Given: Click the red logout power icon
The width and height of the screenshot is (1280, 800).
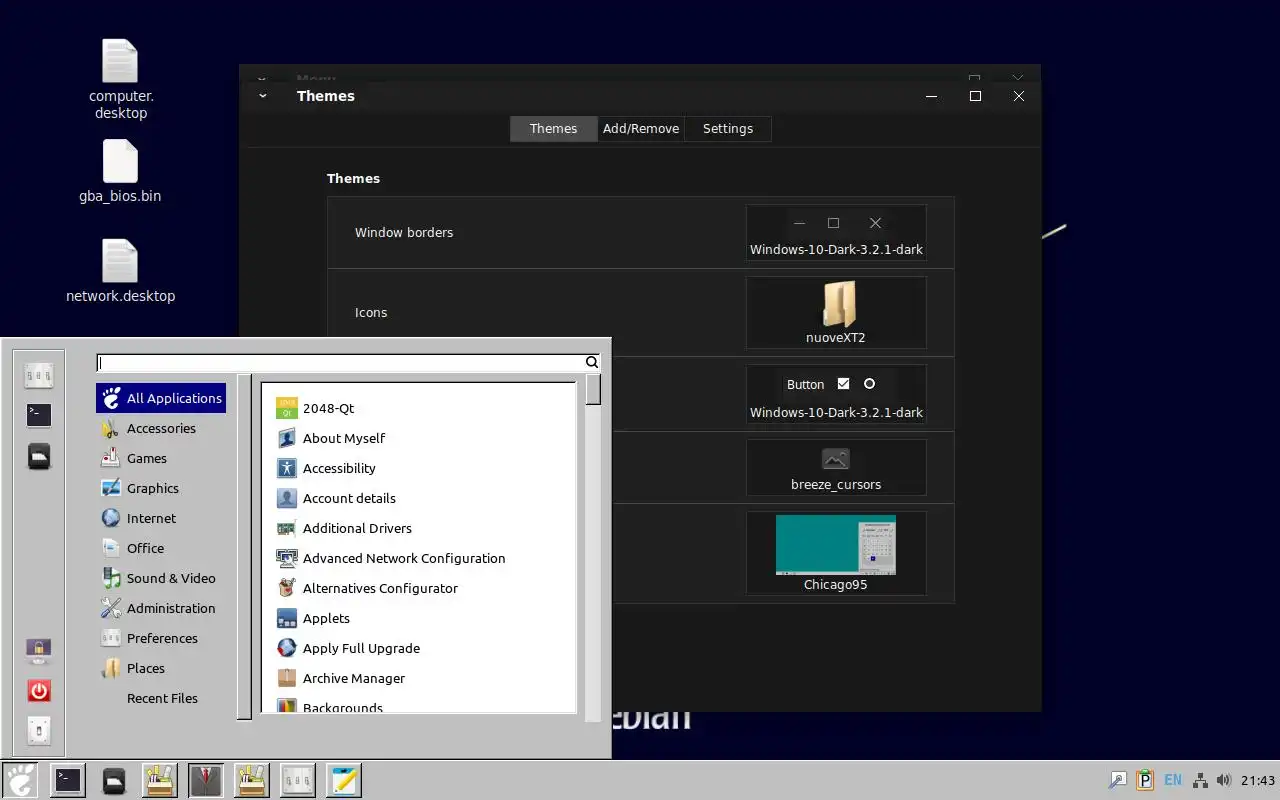Looking at the screenshot, I should click(39, 691).
